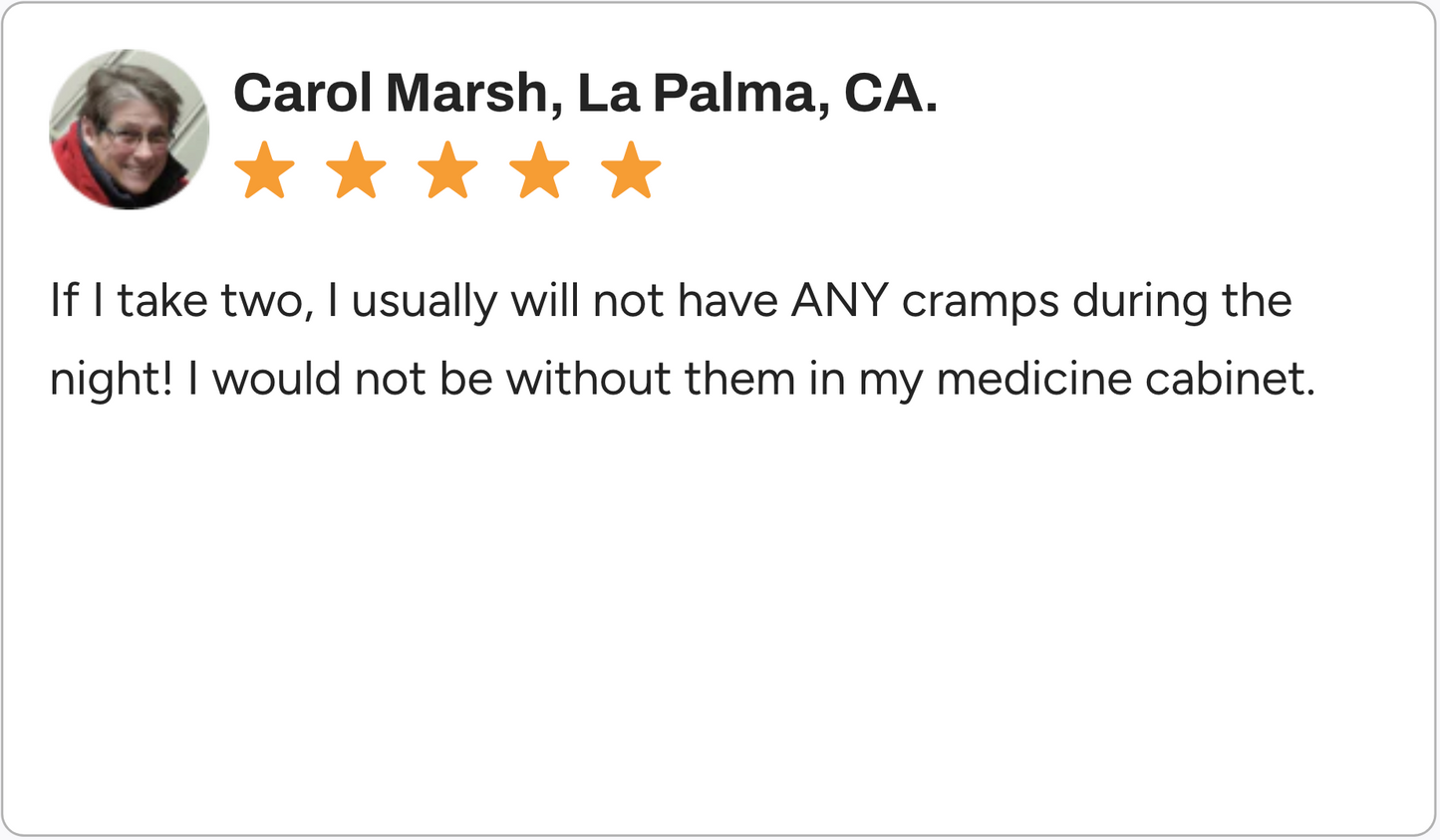The height and width of the screenshot is (840, 1440).
Task: Click the phrase "would not be"
Action: 352,379
